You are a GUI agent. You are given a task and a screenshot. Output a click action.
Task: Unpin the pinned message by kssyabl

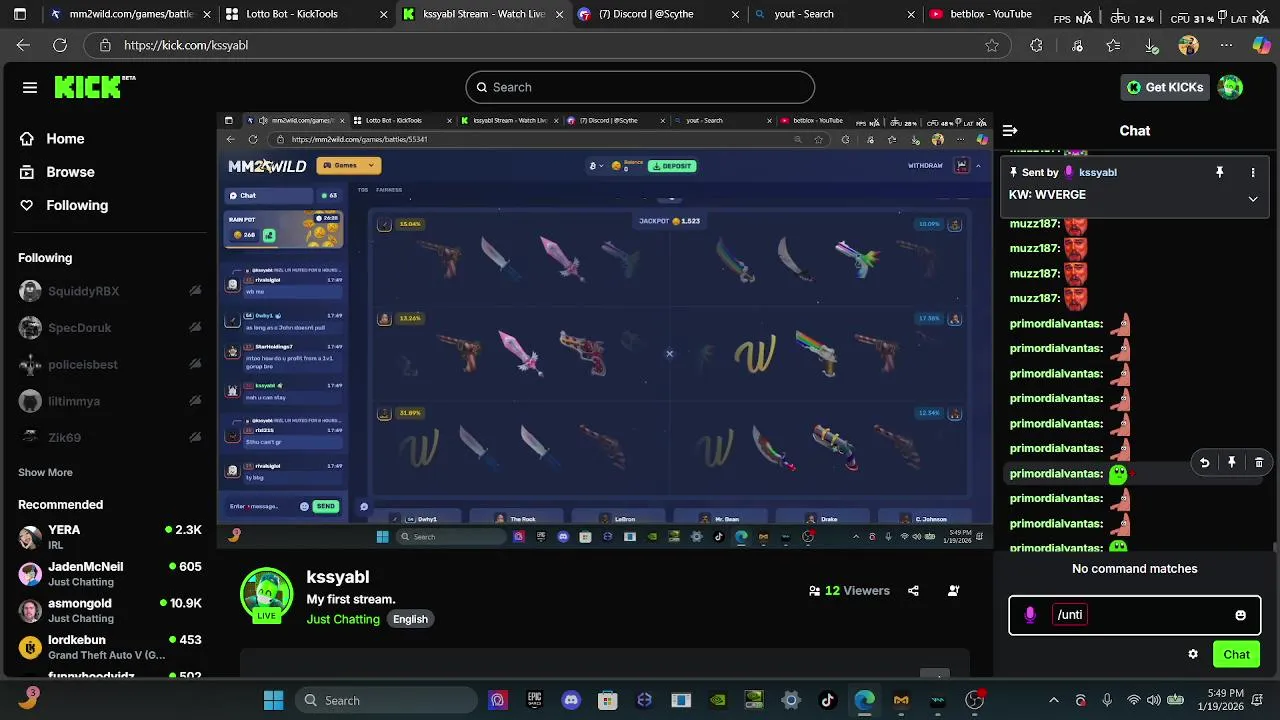point(1219,173)
